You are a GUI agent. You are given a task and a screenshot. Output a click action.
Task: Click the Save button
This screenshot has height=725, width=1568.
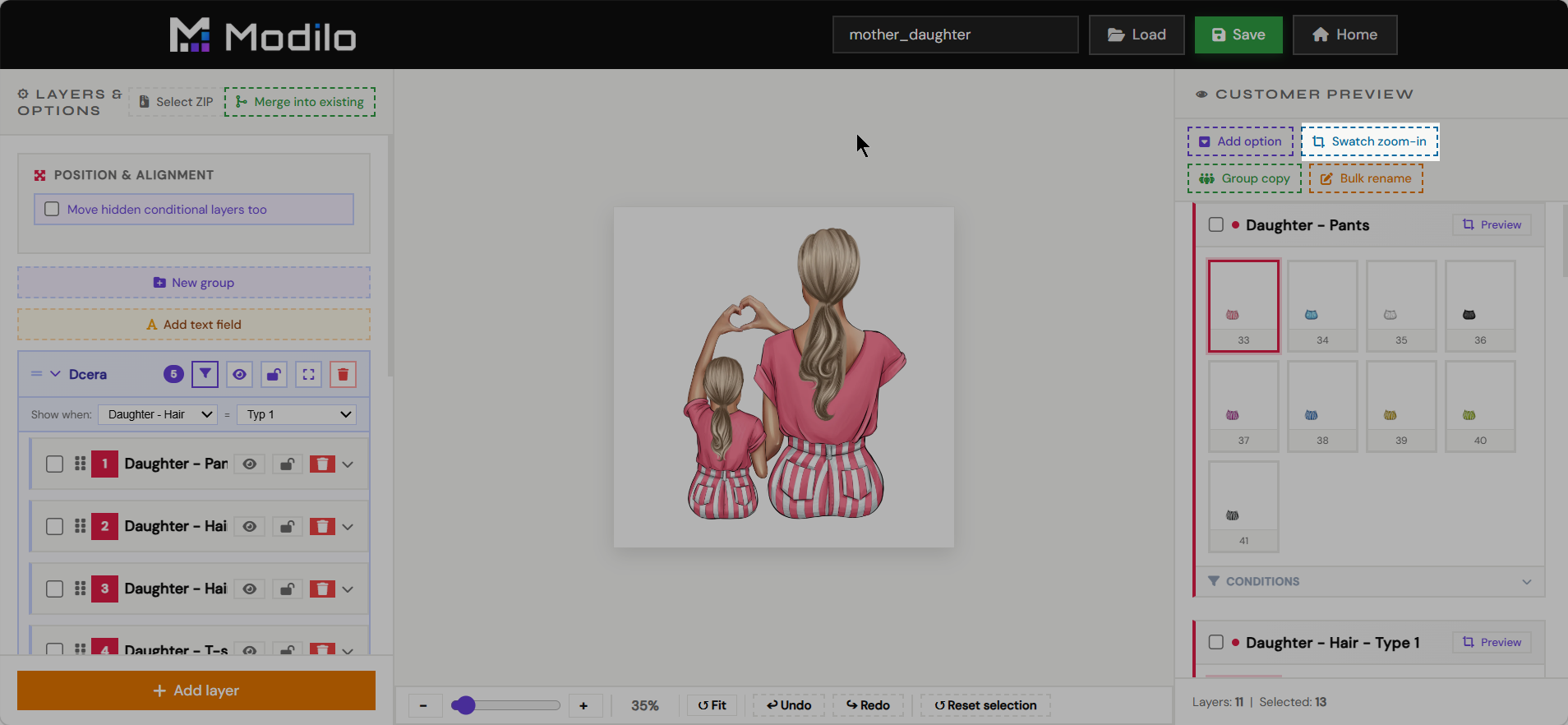coord(1238,35)
